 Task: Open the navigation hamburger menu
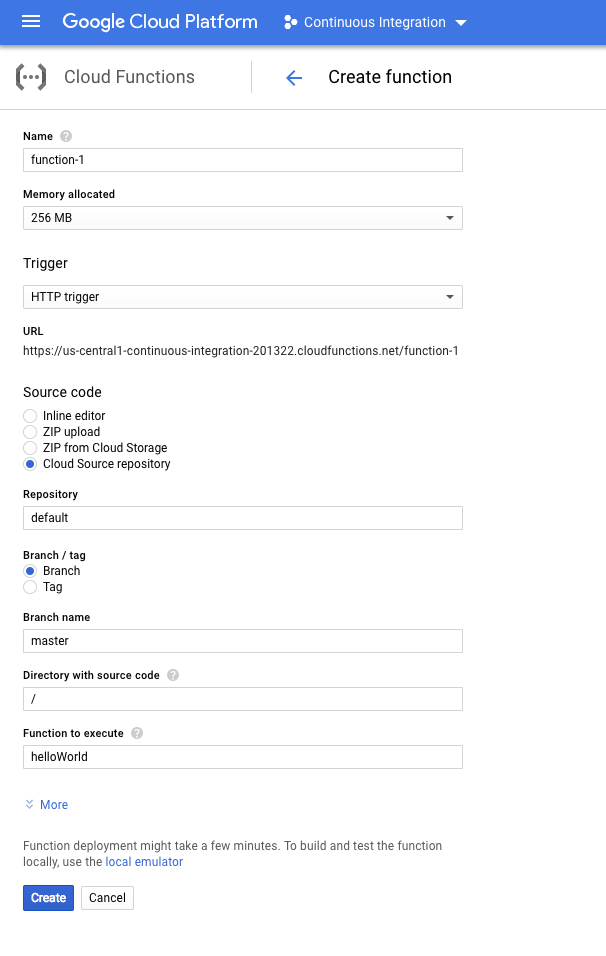30,21
